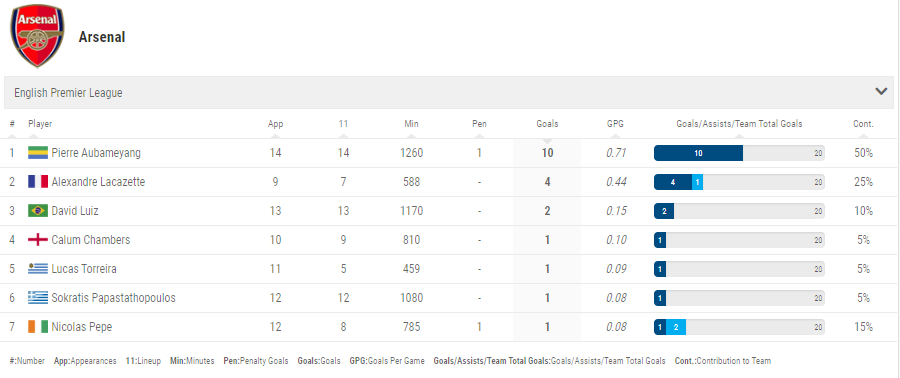Click the Uruguay flag beside Lucas Torreira

click(x=38, y=269)
